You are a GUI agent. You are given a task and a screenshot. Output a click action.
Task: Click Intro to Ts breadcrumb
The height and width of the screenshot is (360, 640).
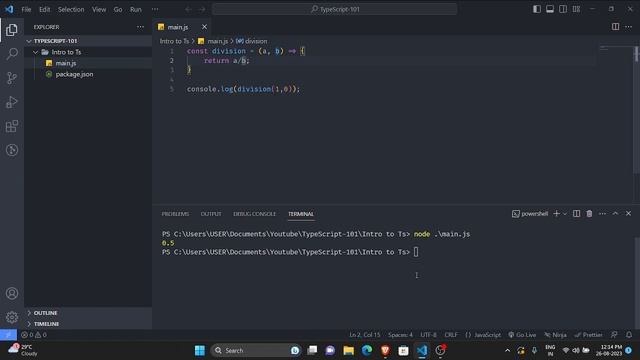(x=174, y=41)
